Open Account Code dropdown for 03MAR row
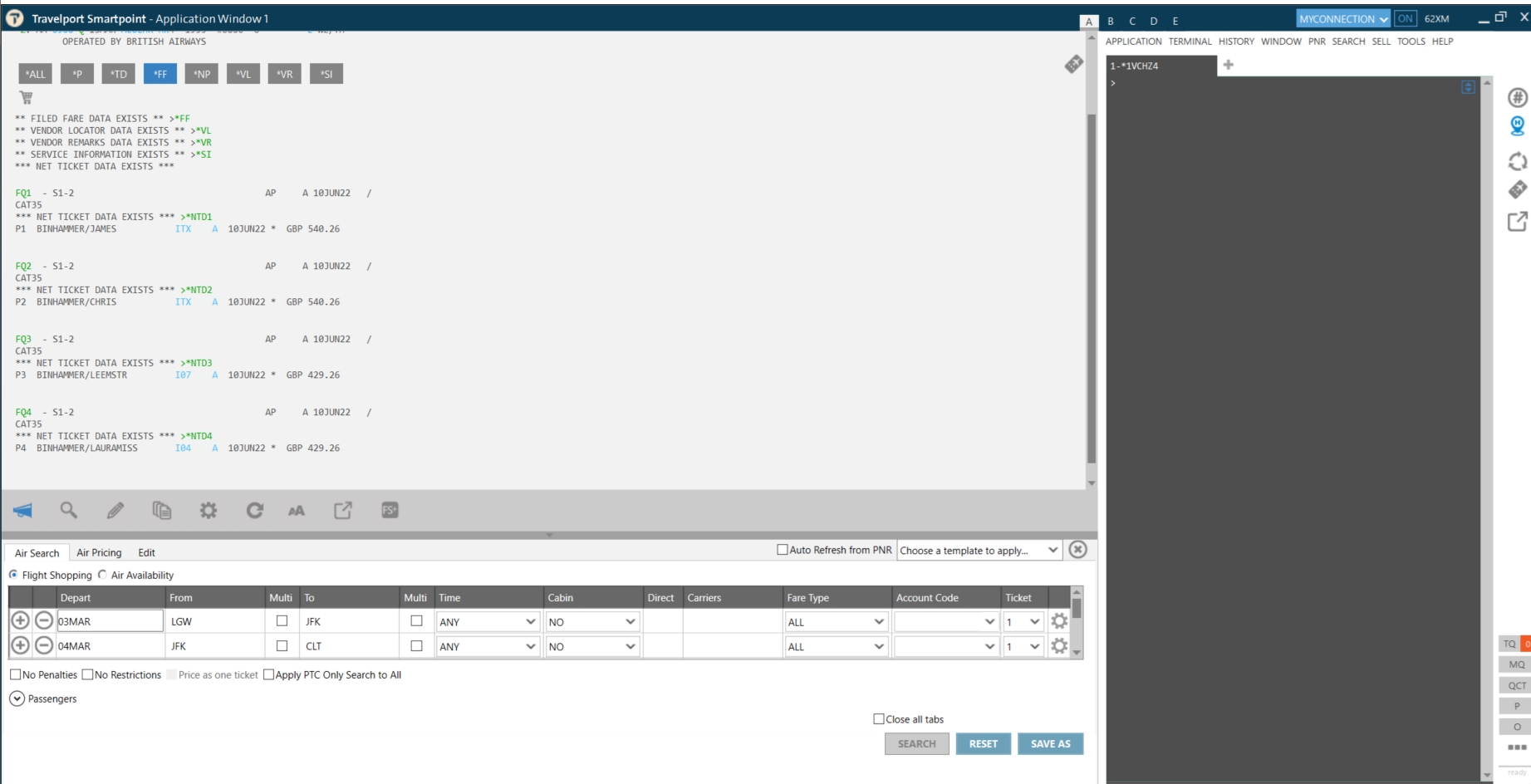 [x=946, y=621]
